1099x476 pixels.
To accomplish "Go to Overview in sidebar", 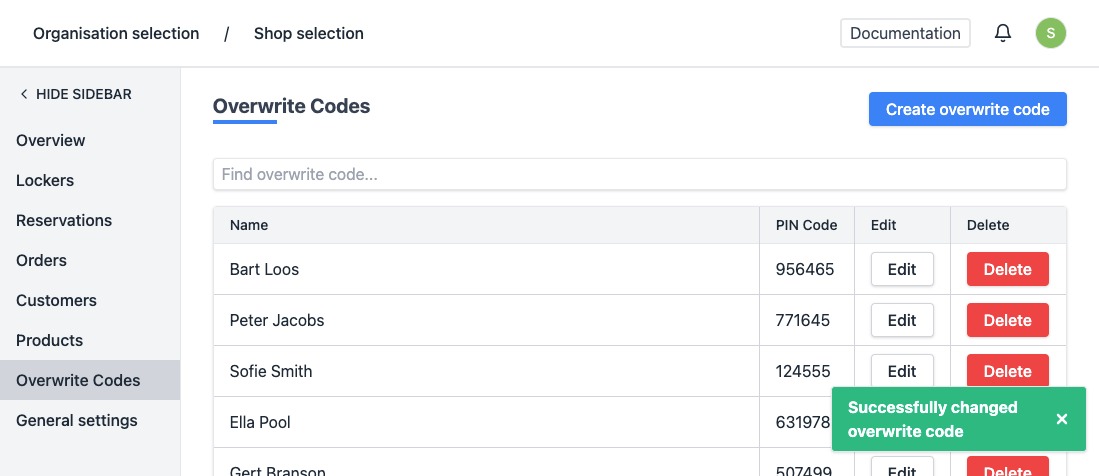I will tap(51, 140).
